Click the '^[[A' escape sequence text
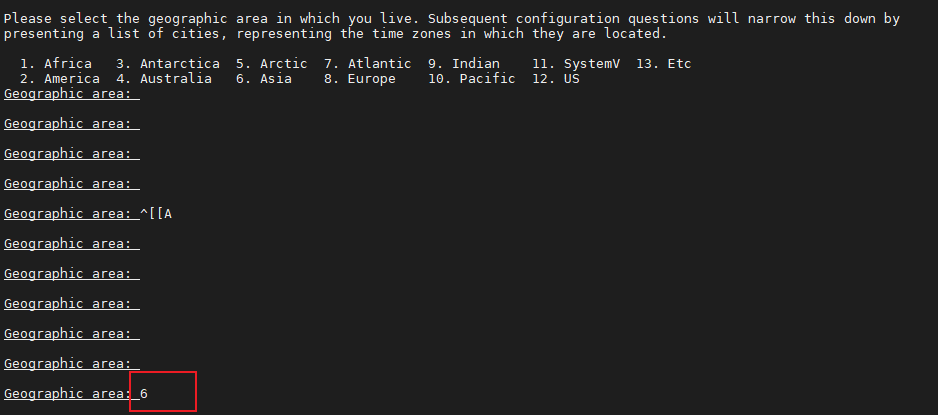Image resolution: width=938 pixels, height=415 pixels. [156, 213]
